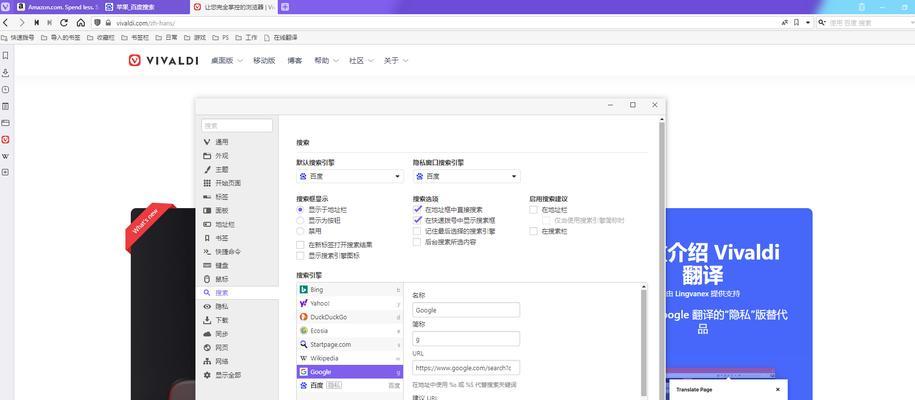Go to the home page icon

[x=81, y=23]
